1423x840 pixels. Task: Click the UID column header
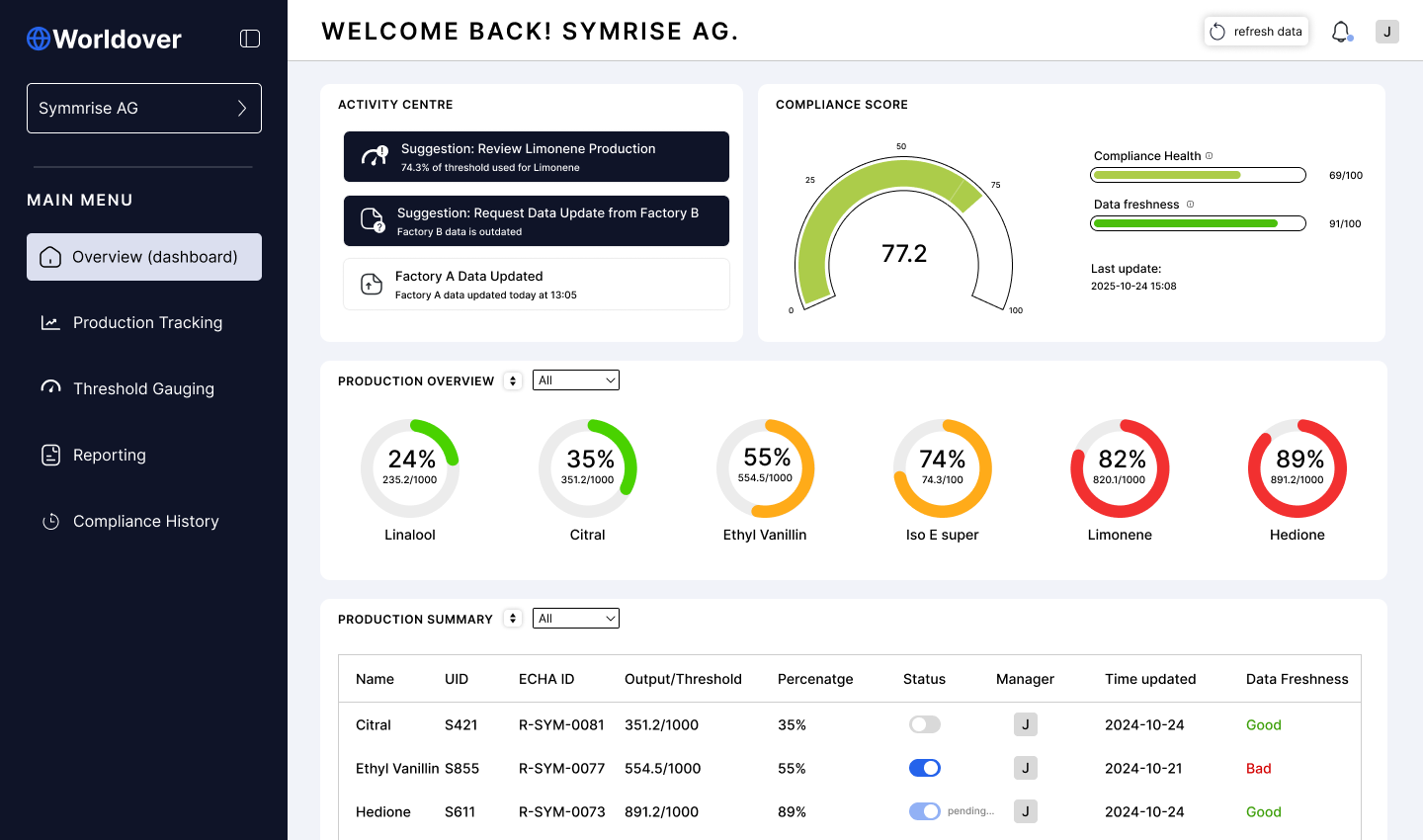[457, 679]
